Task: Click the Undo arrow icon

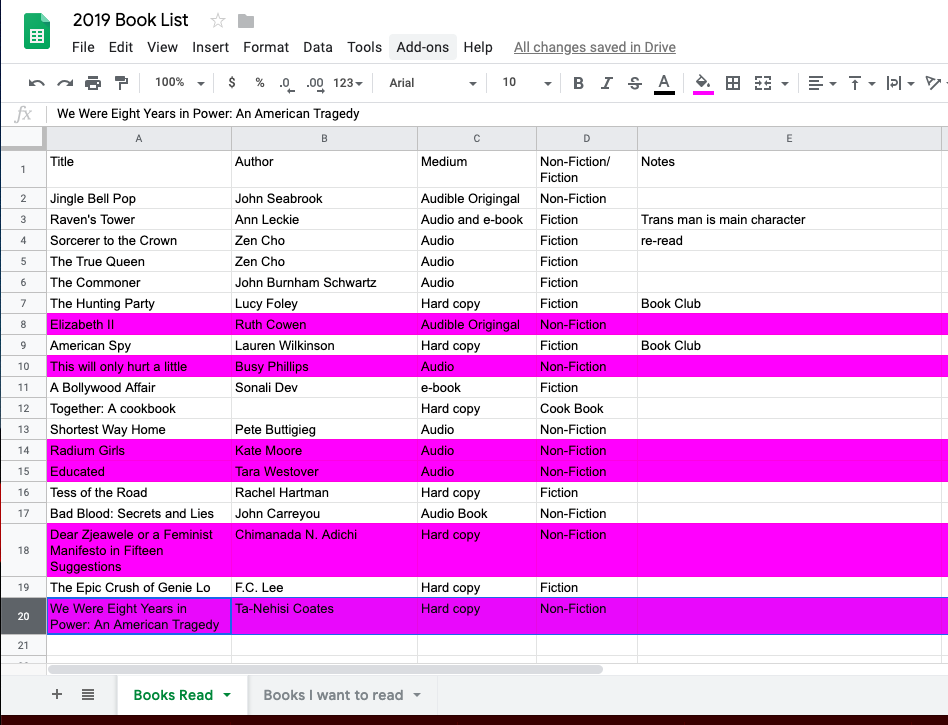Action: 36,83
